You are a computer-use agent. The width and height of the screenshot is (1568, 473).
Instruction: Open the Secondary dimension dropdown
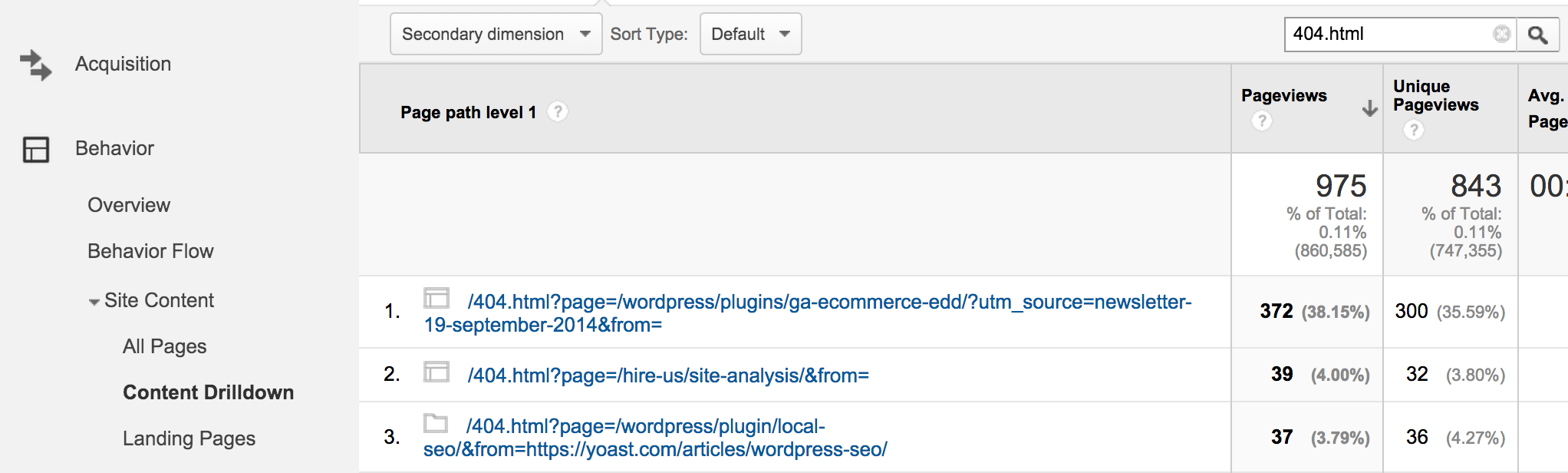496,35
